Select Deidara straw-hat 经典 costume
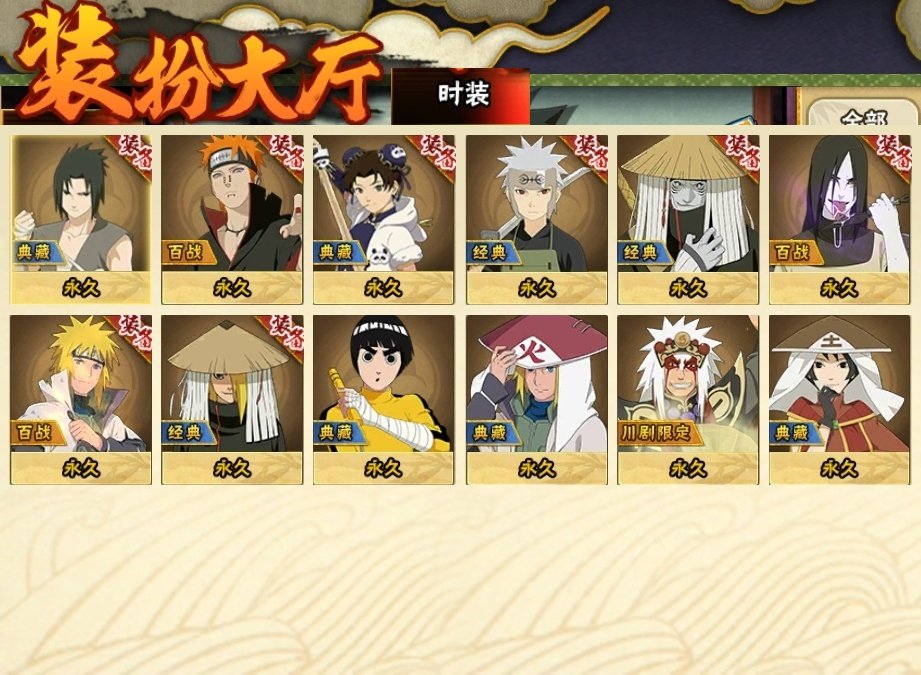Viewport: 921px width, 675px height. click(232, 399)
